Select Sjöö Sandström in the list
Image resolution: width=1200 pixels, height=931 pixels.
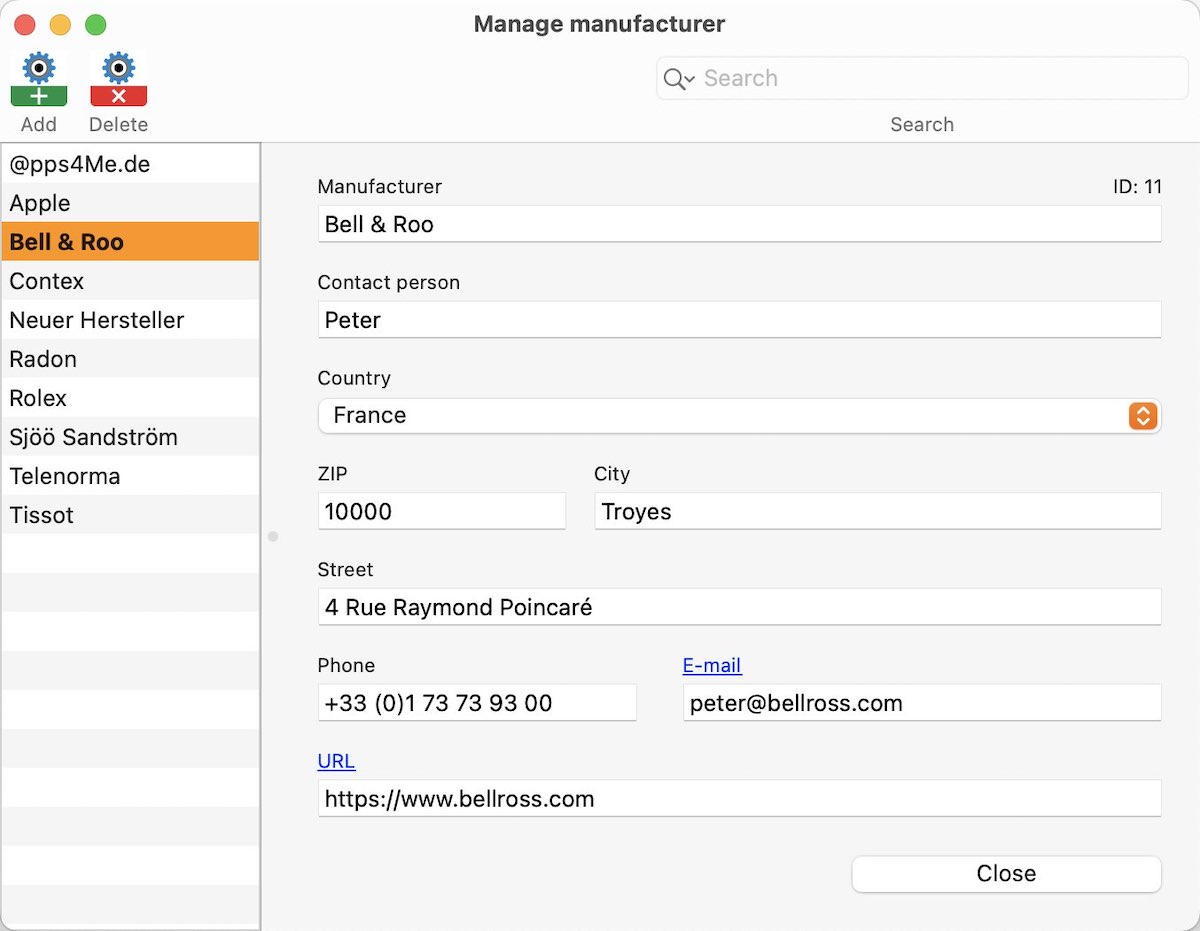(130, 437)
